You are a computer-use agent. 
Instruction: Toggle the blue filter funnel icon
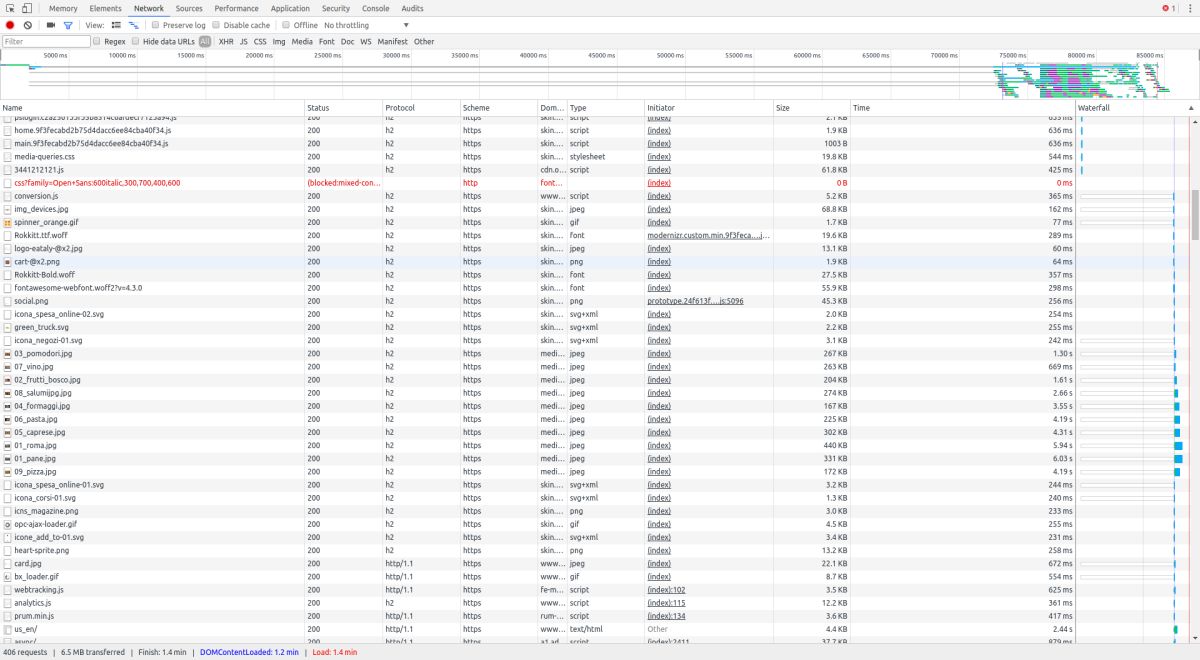[x=68, y=25]
